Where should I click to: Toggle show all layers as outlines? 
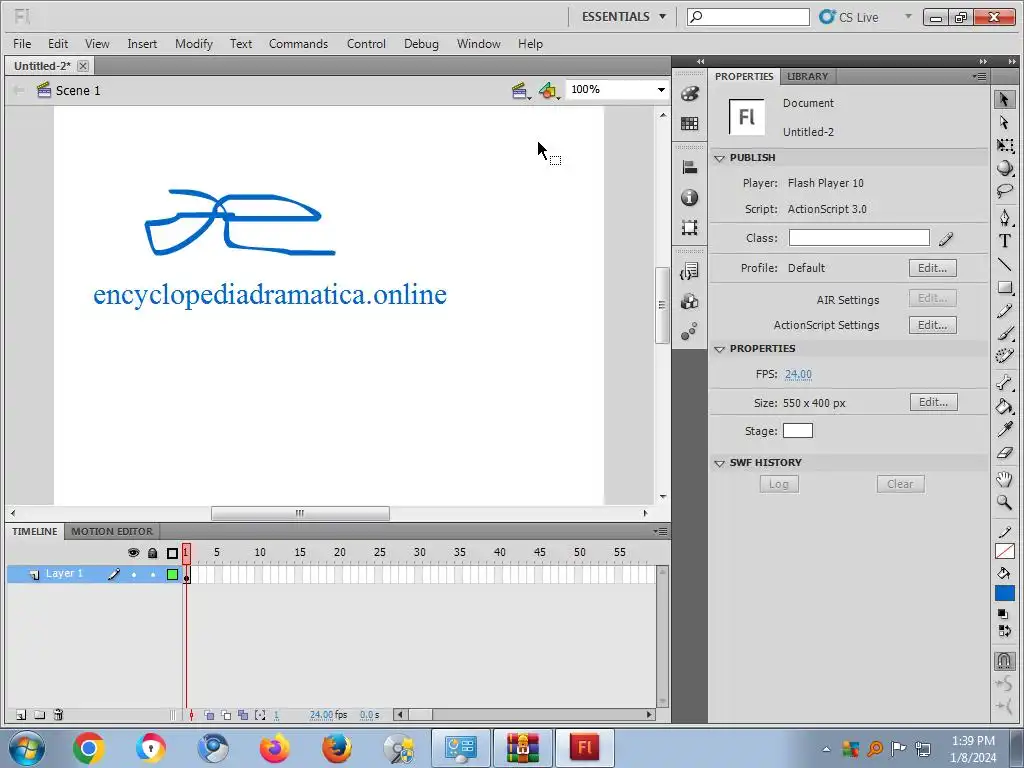[172, 553]
